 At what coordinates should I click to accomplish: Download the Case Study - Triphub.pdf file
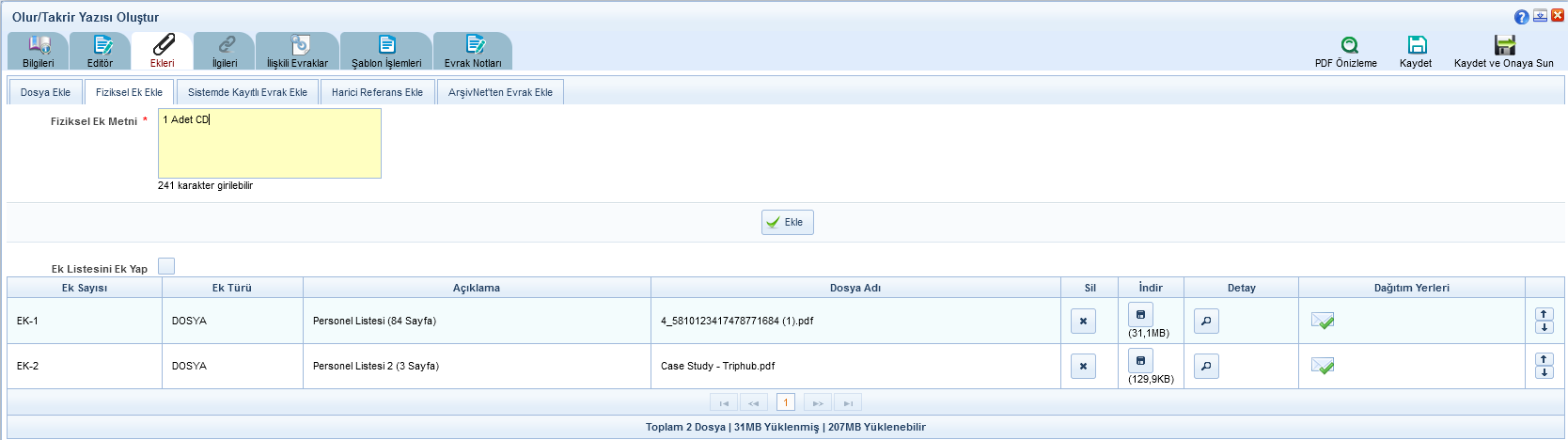(1140, 360)
